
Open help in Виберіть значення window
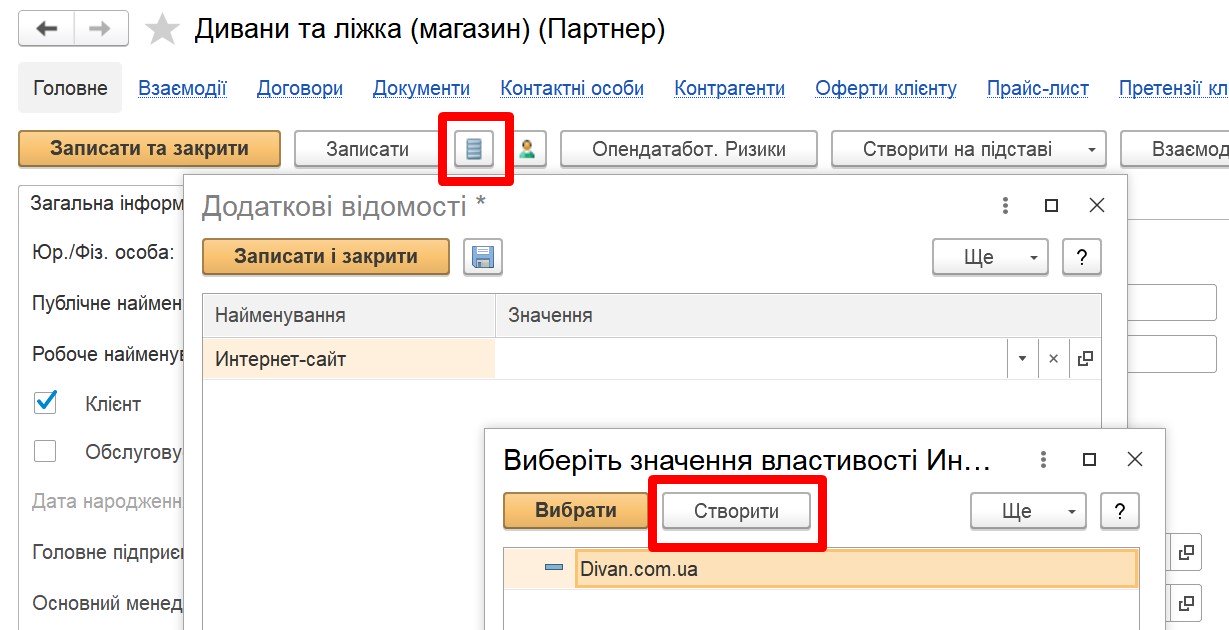pyautogui.click(x=1120, y=511)
